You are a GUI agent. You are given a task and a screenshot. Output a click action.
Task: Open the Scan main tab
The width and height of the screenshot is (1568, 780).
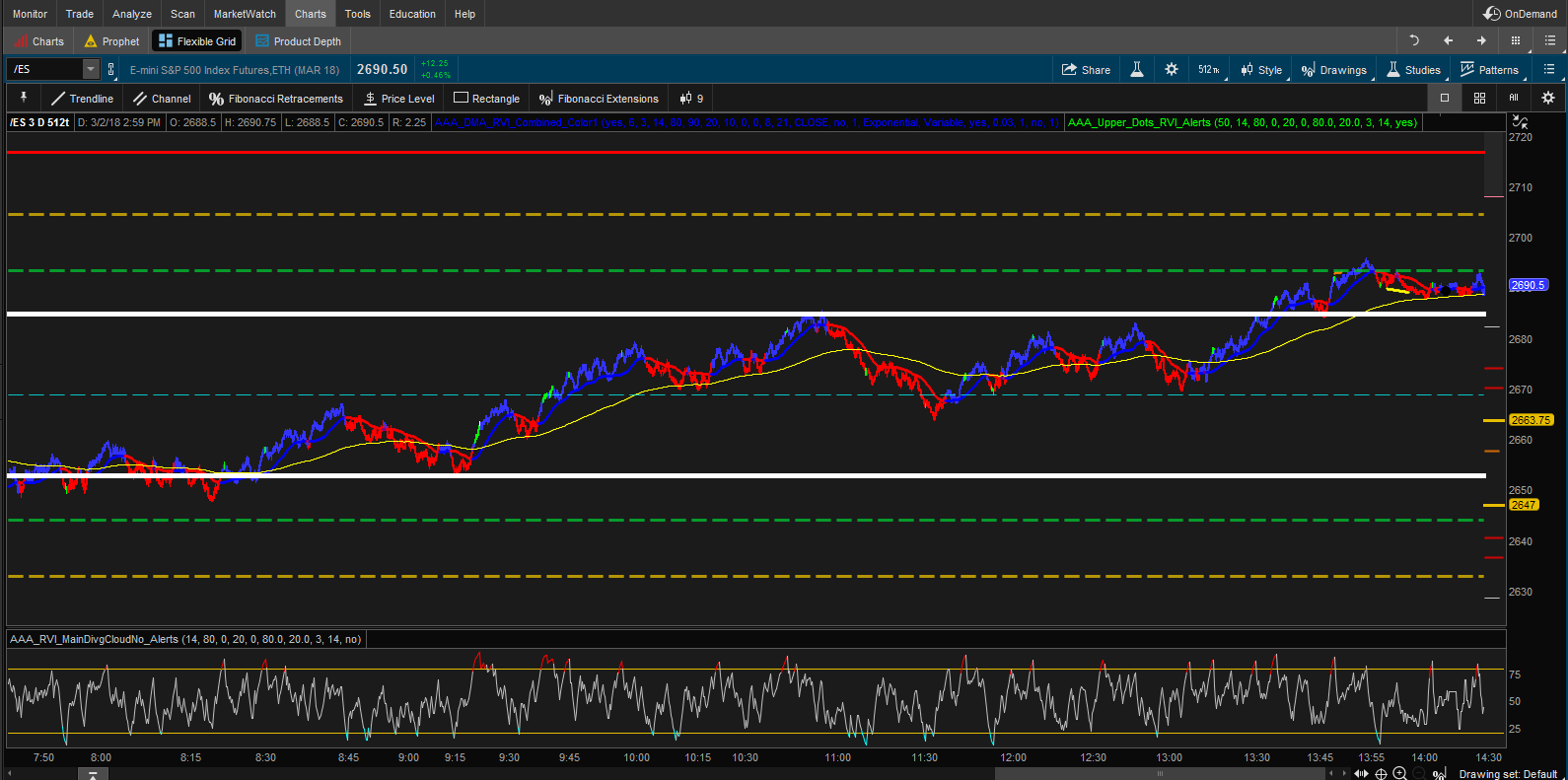click(x=182, y=14)
